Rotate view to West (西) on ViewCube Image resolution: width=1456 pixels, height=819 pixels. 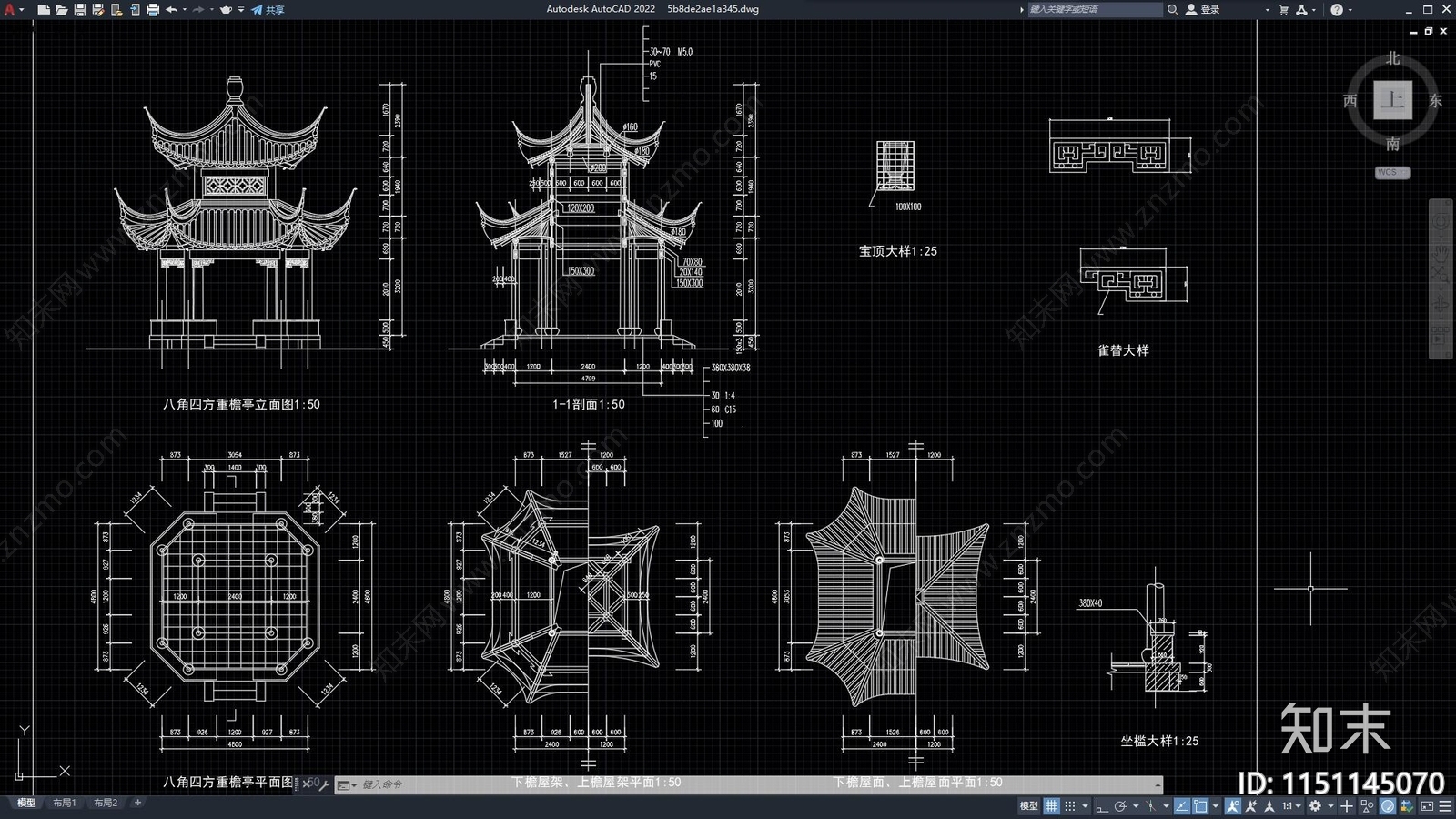tap(1350, 101)
